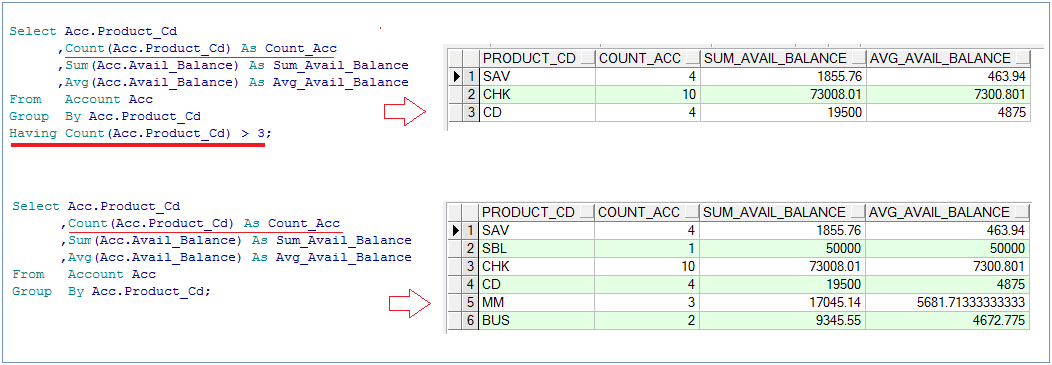
Task: Click the Having Count line in top query
Action: (x=141, y=134)
